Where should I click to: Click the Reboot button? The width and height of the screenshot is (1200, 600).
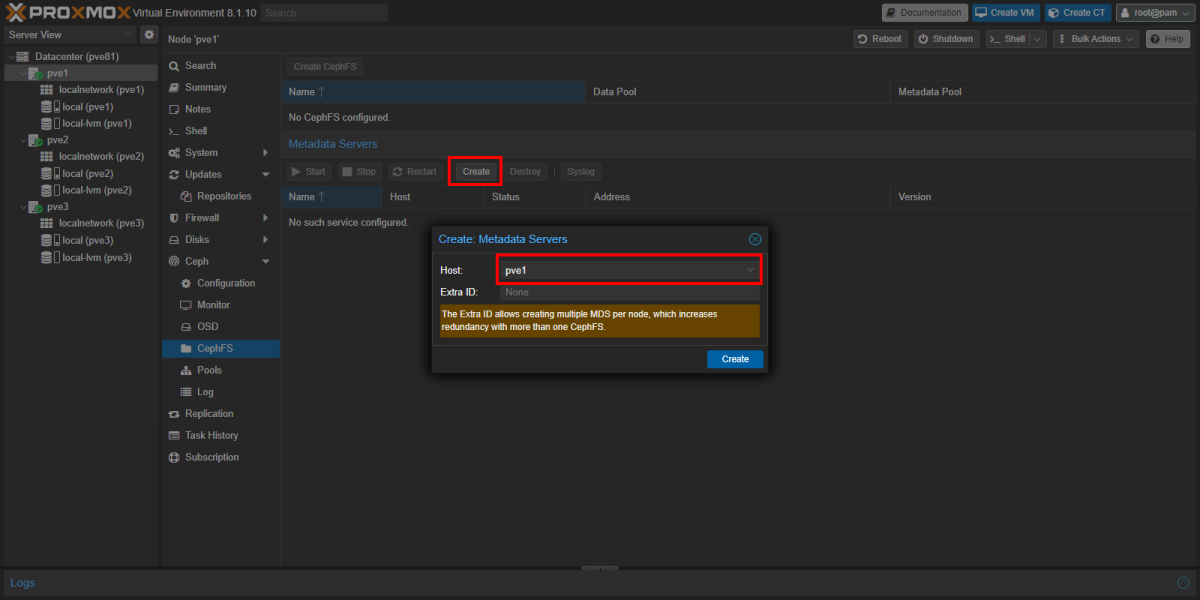pos(880,39)
